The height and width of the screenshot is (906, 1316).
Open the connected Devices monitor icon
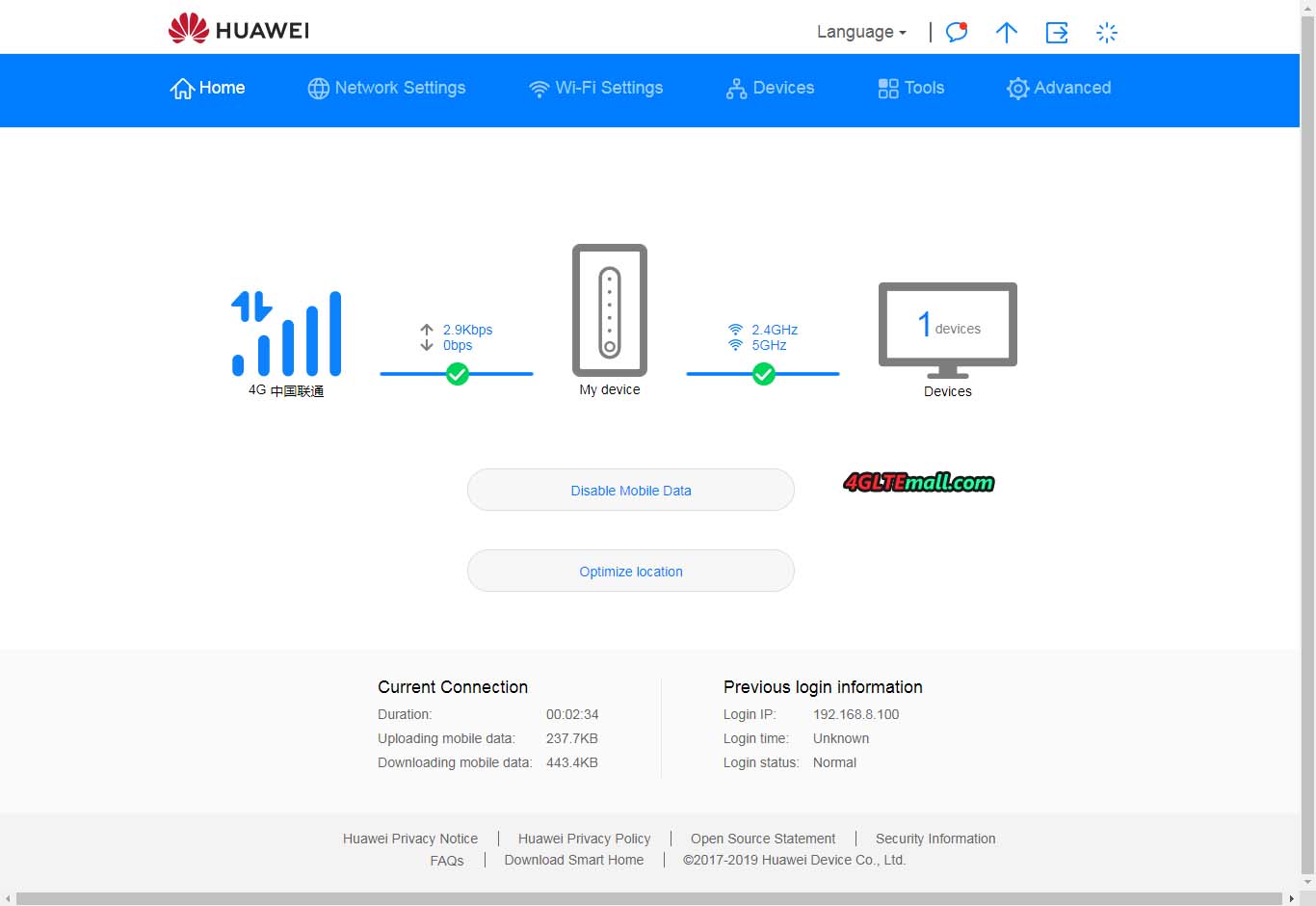point(947,330)
